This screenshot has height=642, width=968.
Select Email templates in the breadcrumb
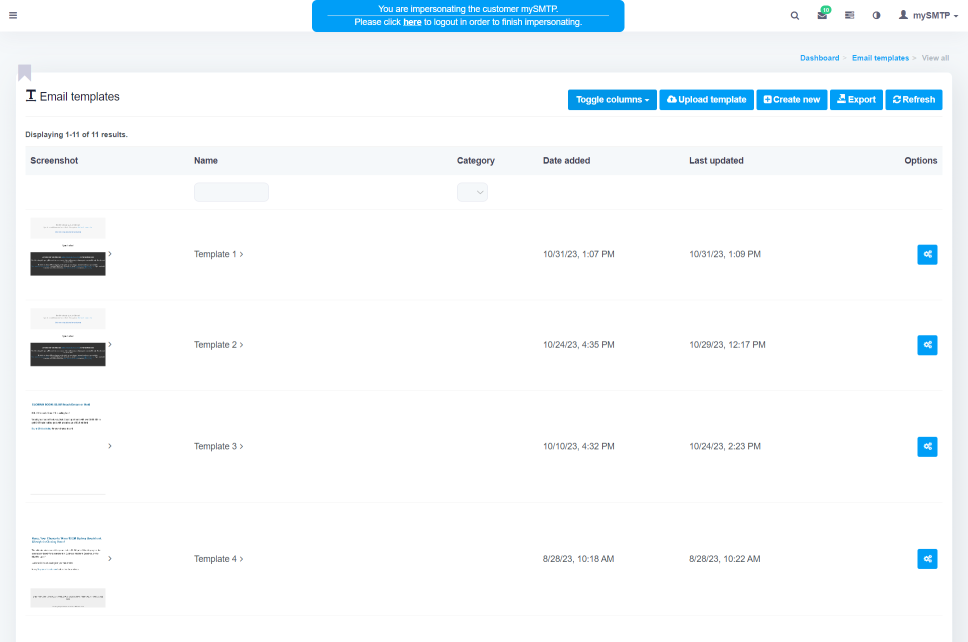pos(880,57)
